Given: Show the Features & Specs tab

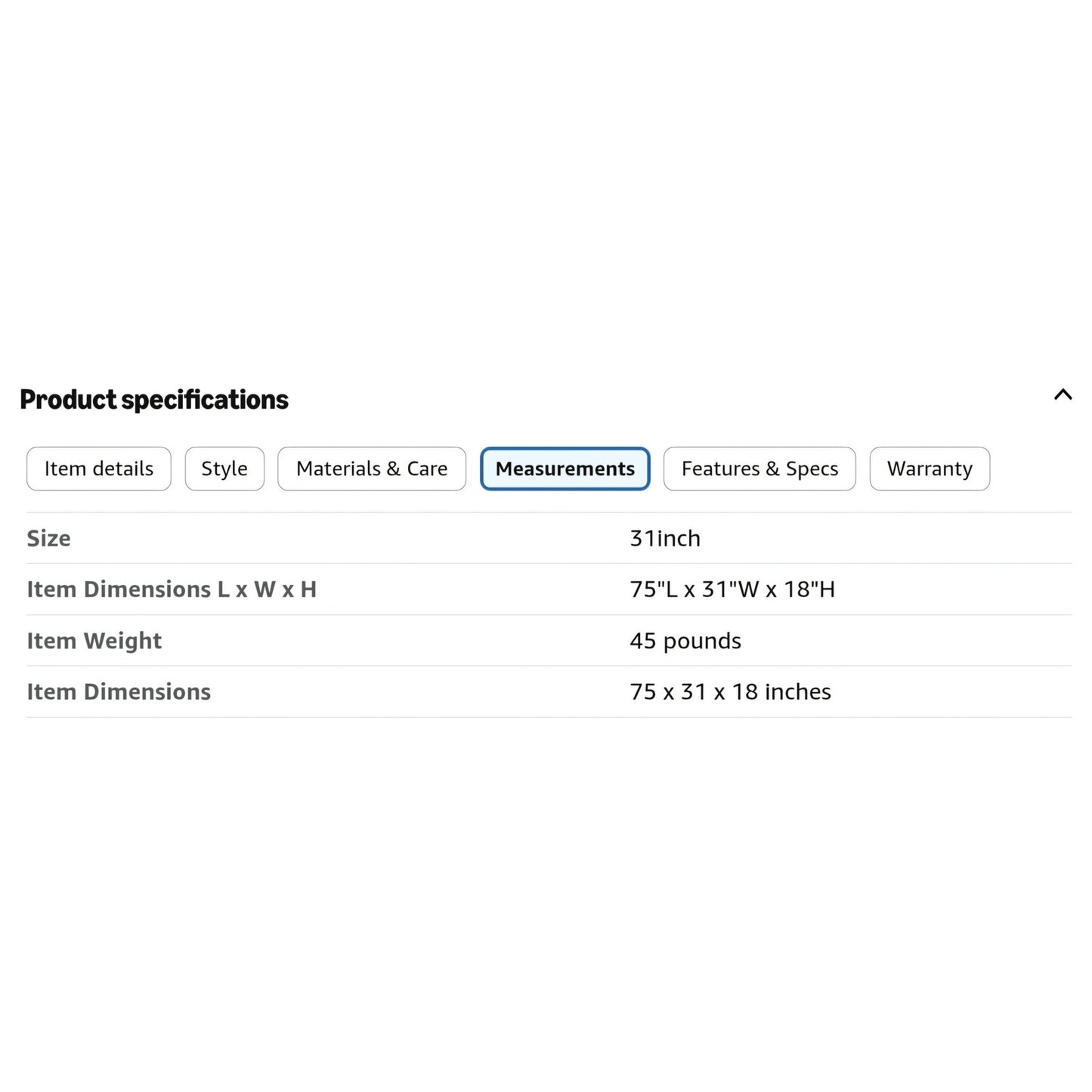Looking at the screenshot, I should [x=759, y=469].
